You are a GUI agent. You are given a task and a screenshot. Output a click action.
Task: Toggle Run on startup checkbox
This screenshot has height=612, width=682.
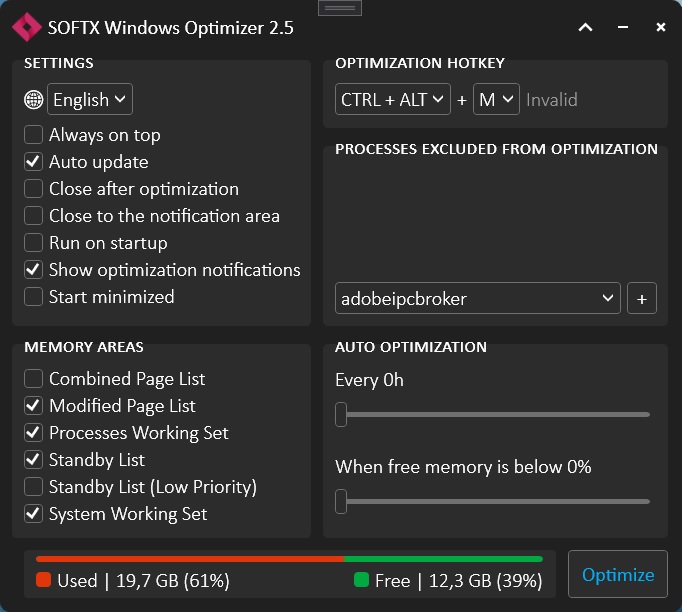34,243
